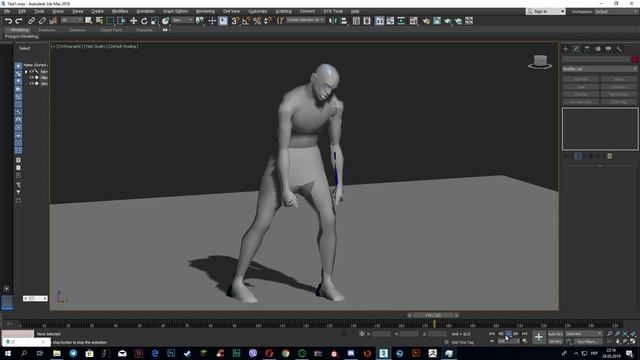
Task: Click the Redo arrow in main toolbar
Action: [18, 20]
